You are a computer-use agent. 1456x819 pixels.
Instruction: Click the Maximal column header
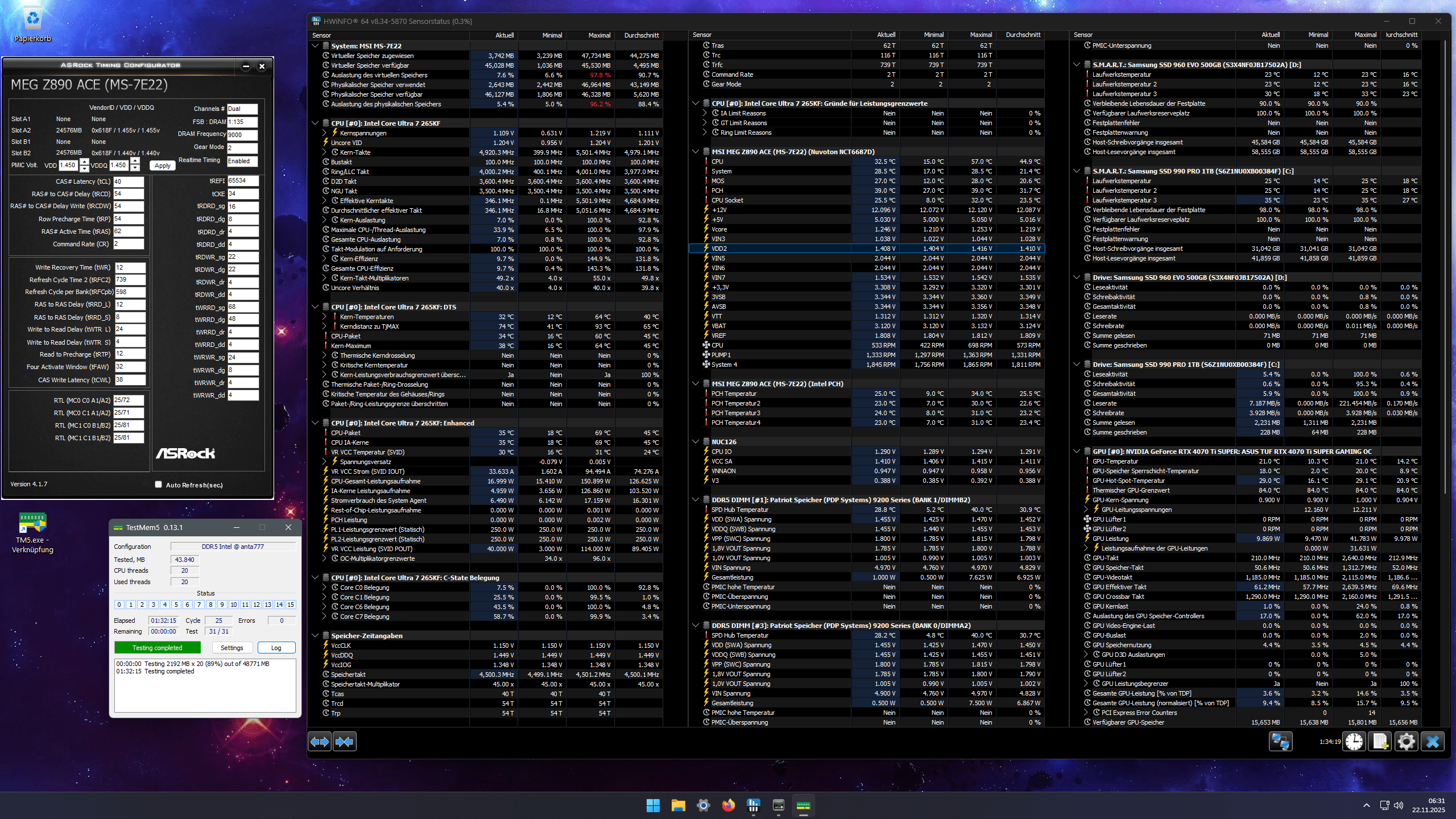pos(599,35)
